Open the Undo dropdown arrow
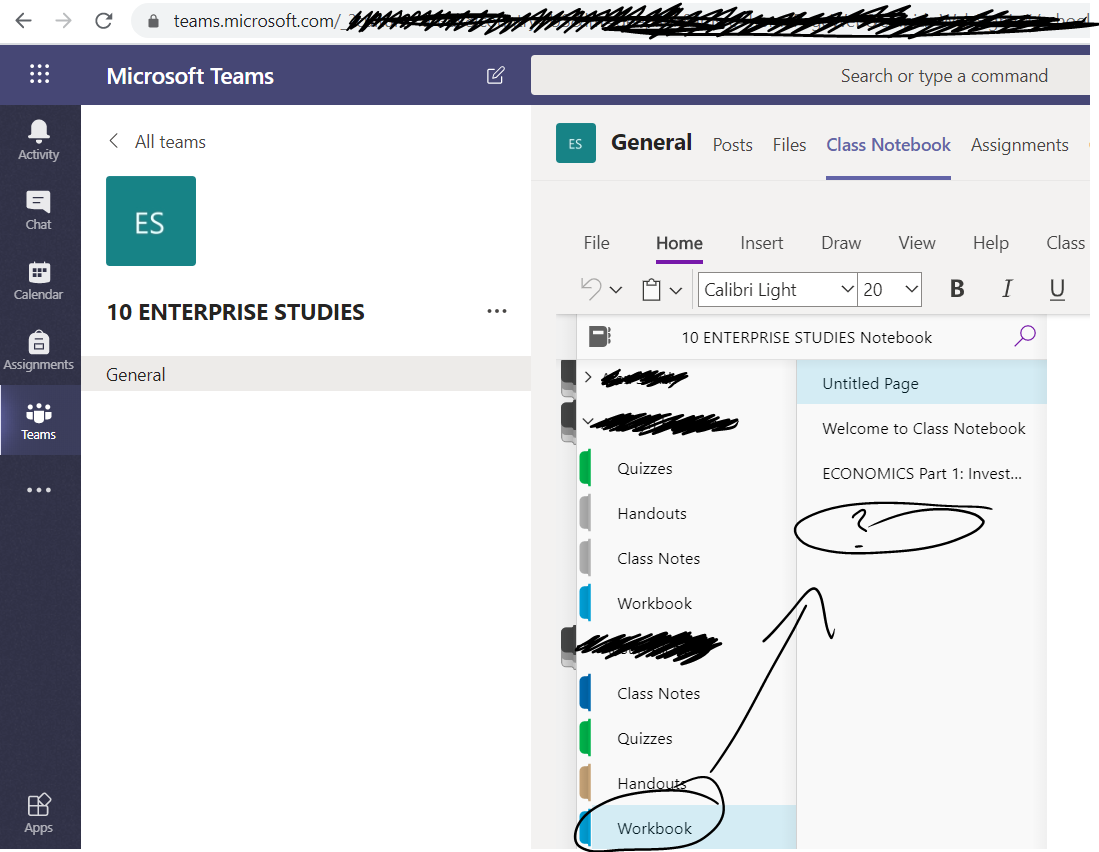 (616, 289)
